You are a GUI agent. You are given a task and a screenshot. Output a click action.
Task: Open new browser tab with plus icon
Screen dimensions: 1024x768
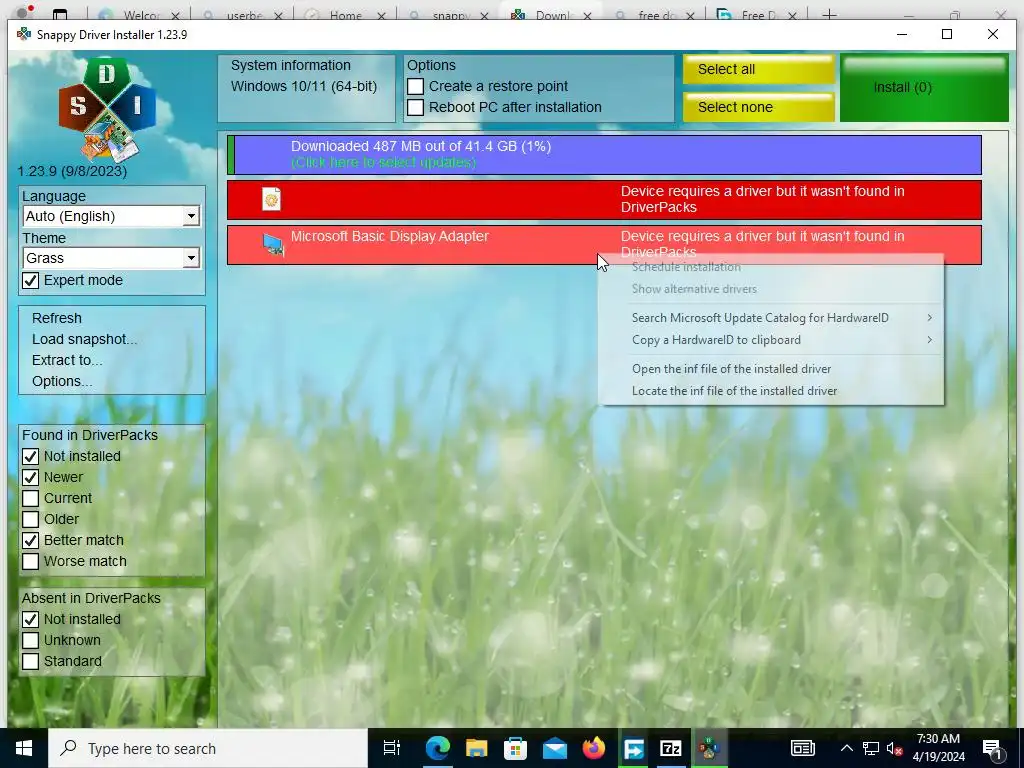pos(829,14)
